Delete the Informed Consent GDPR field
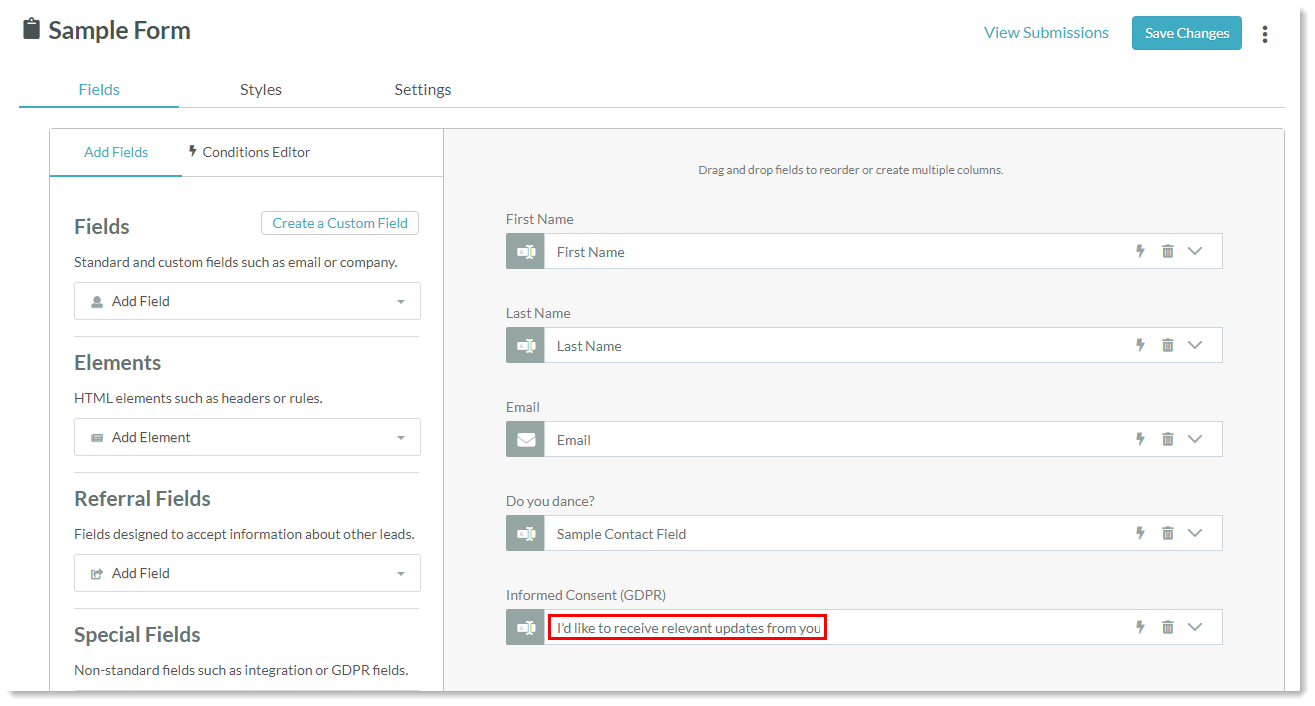Screen dimensions: 1315x706 [1167, 627]
